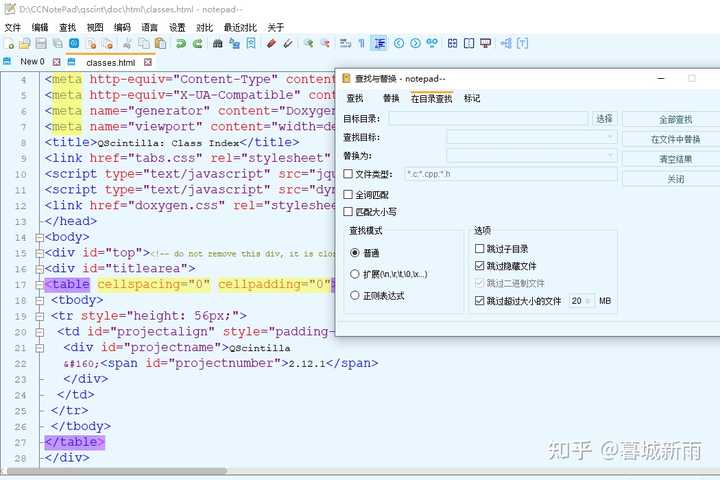Select the 普通 search mode radio

[x=354, y=253]
